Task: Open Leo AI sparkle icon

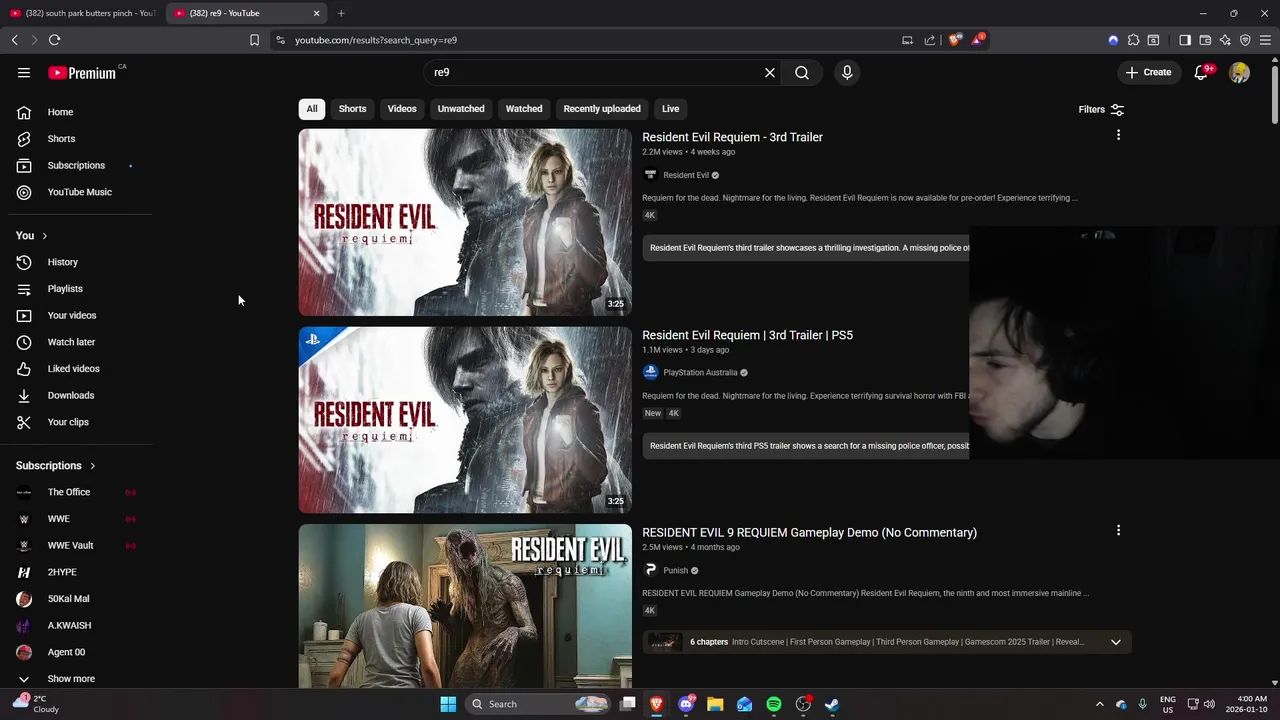Action: [1225, 40]
